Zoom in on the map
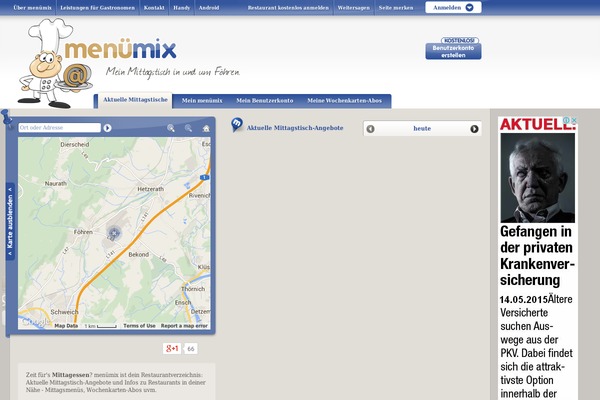This screenshot has height=400, width=600. point(171,128)
